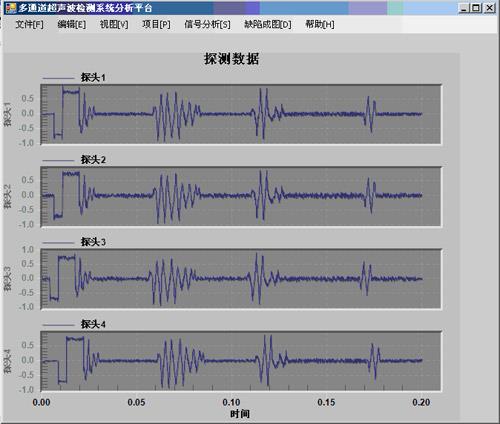Viewport: 500px width, 424px height.
Task: Click the 探头3 legend label
Action: 93,242
